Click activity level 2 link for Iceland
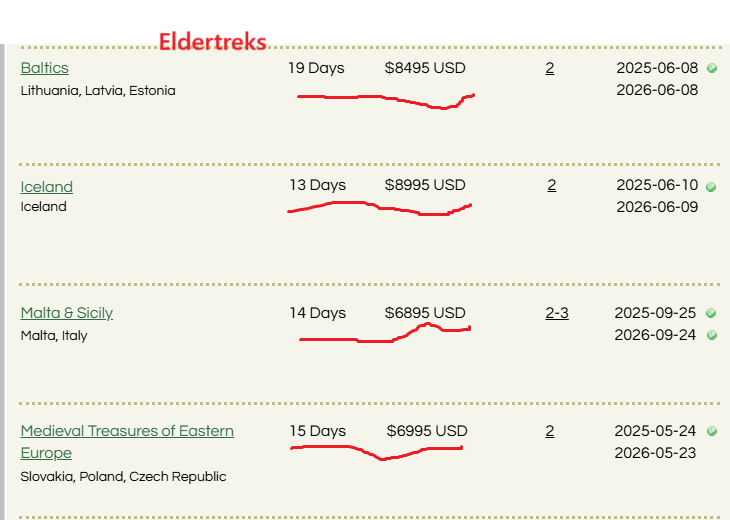Screen dimensions: 730x520 (x=552, y=185)
